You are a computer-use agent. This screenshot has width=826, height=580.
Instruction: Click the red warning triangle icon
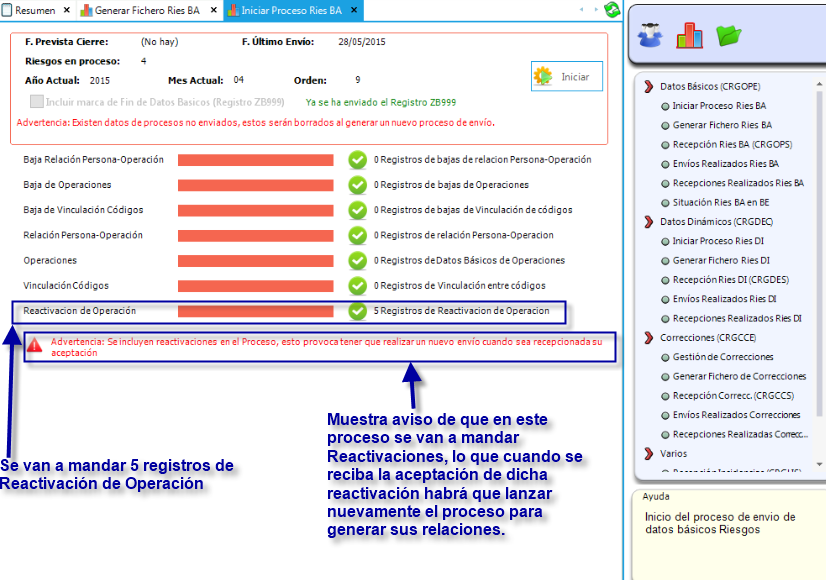point(35,345)
